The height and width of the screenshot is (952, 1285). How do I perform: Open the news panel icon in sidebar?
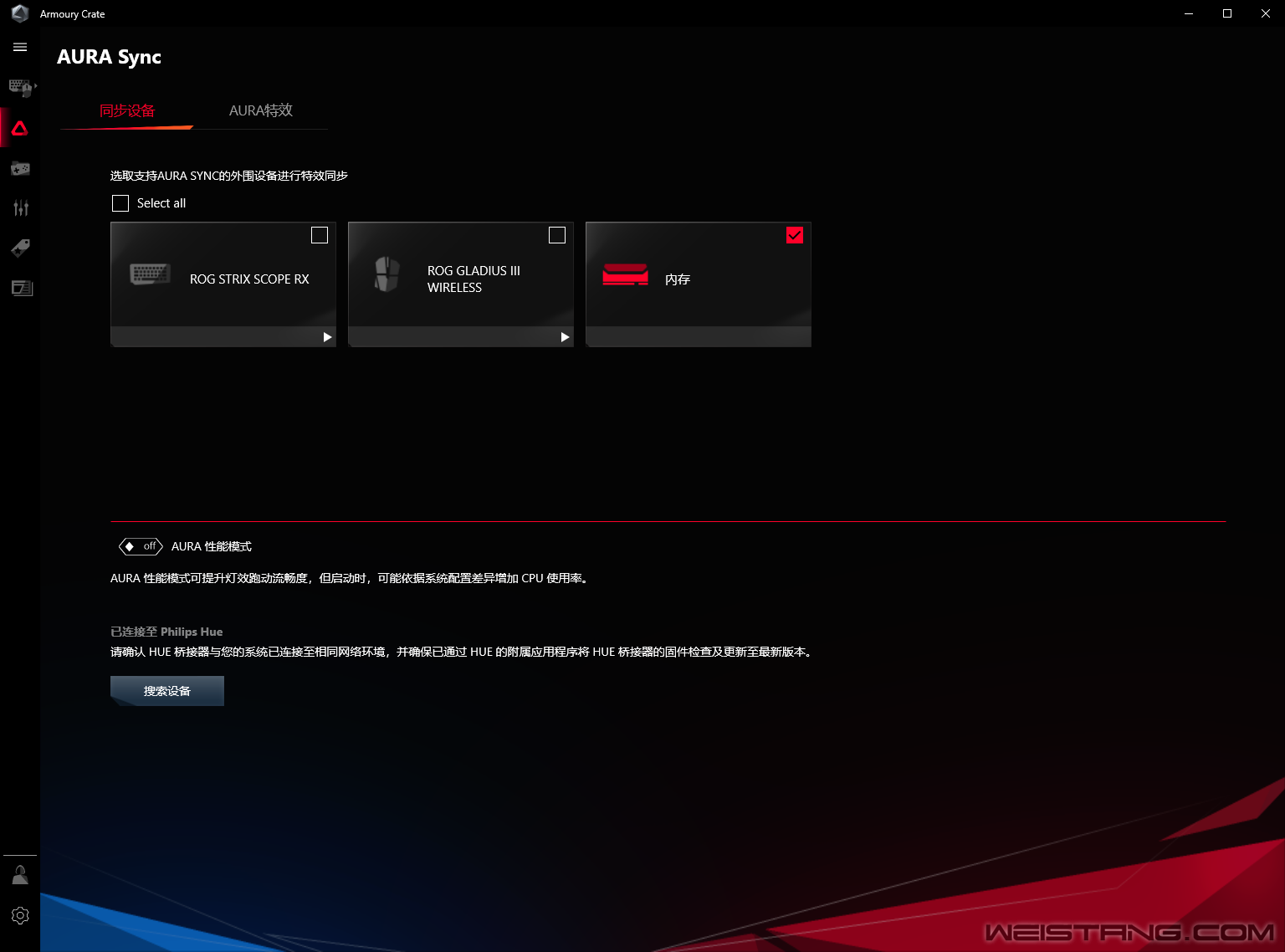(22, 288)
